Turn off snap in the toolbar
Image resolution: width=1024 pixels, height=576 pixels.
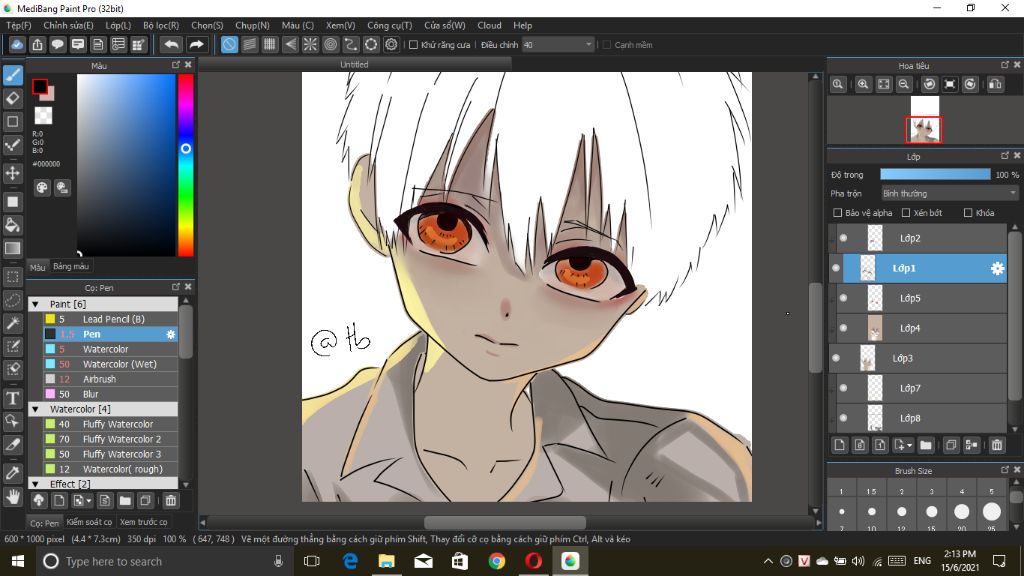coord(229,44)
